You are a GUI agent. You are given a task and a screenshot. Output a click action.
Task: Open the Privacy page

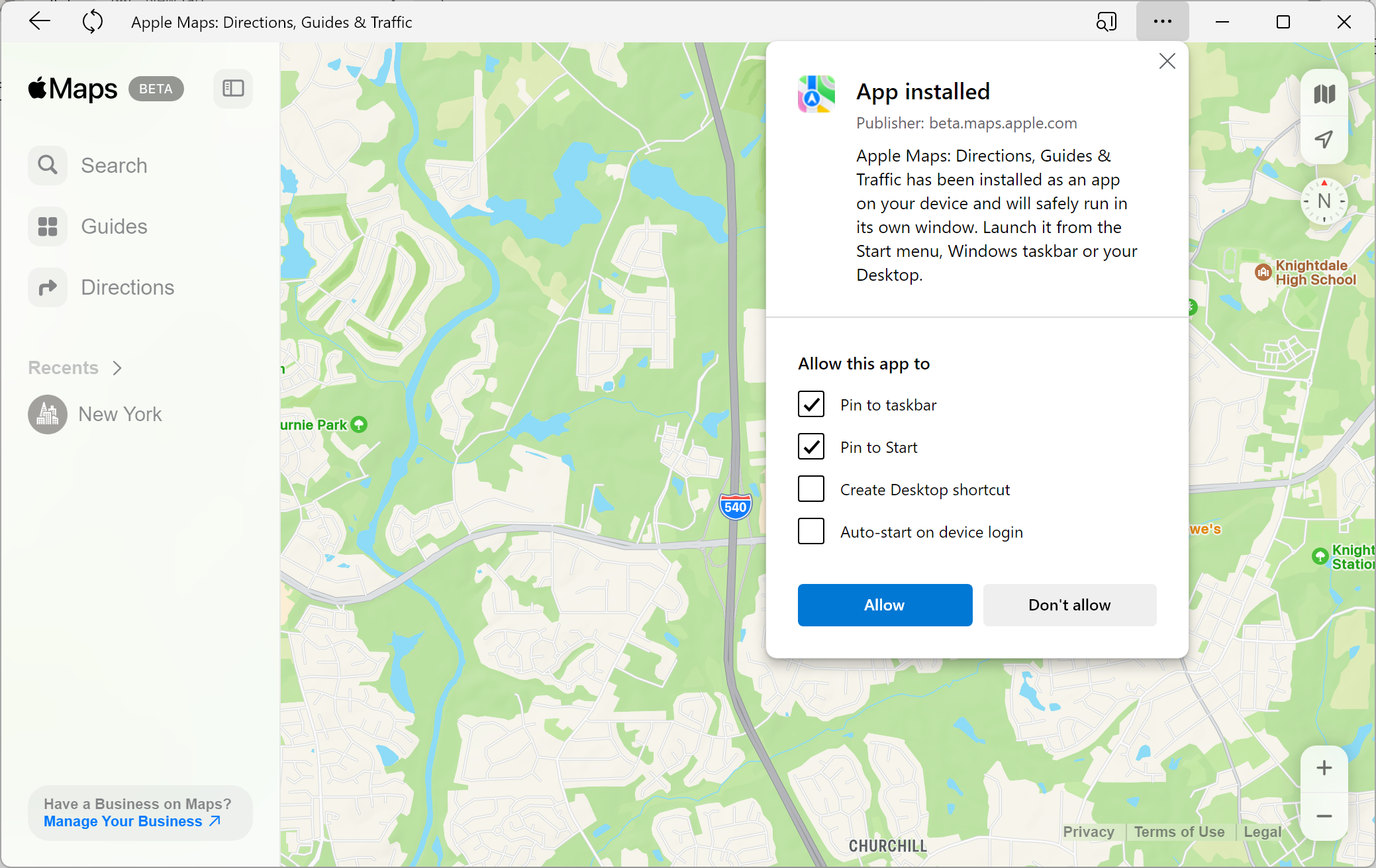click(1088, 832)
